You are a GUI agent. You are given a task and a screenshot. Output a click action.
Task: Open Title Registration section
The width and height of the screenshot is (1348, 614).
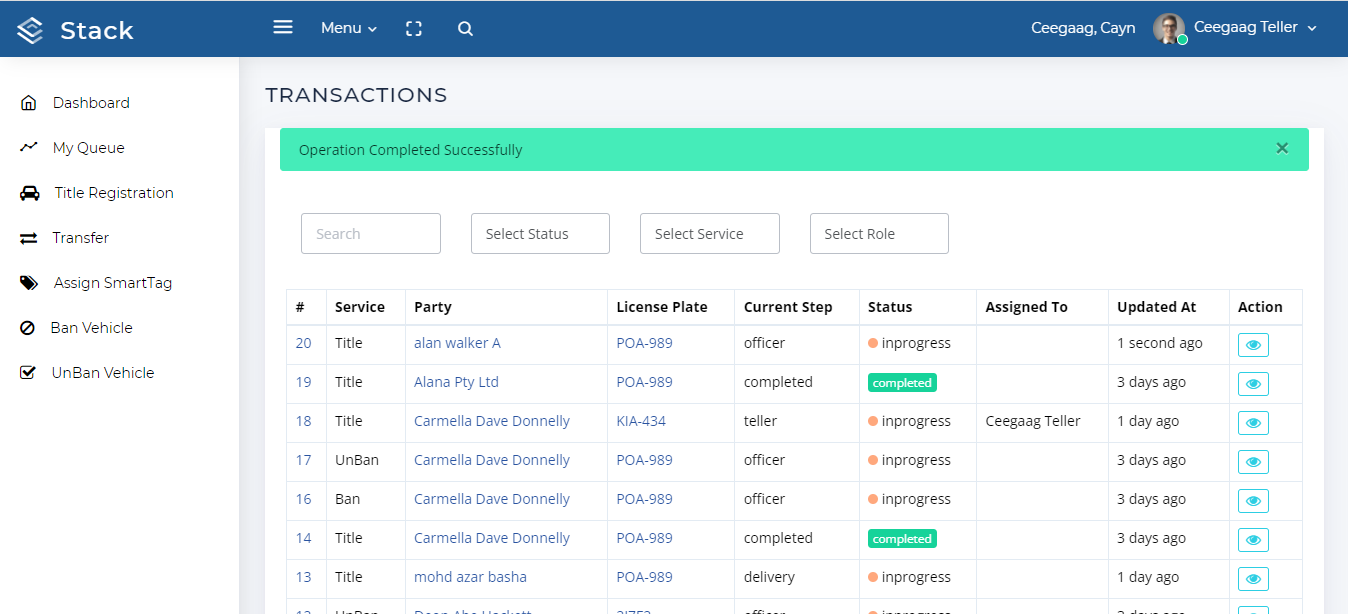click(x=114, y=193)
